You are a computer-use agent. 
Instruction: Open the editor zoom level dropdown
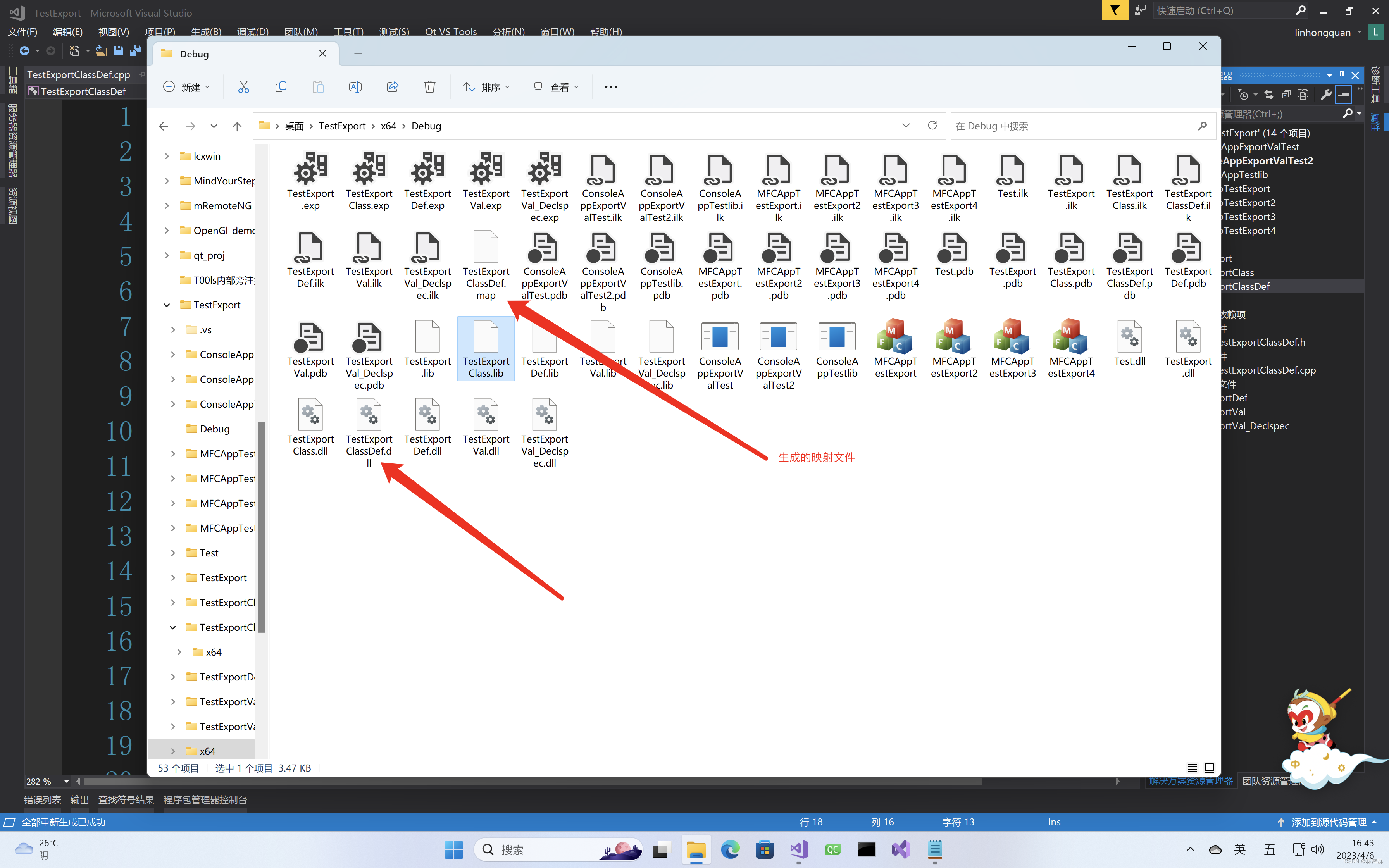[67, 781]
